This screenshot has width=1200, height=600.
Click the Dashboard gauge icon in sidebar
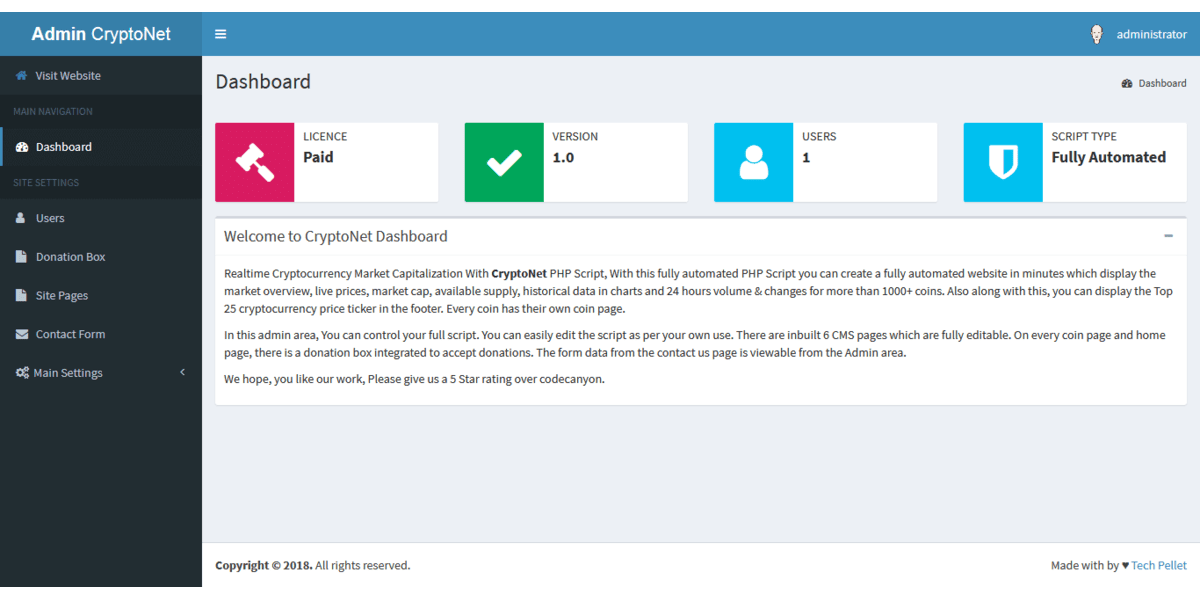(x=22, y=147)
